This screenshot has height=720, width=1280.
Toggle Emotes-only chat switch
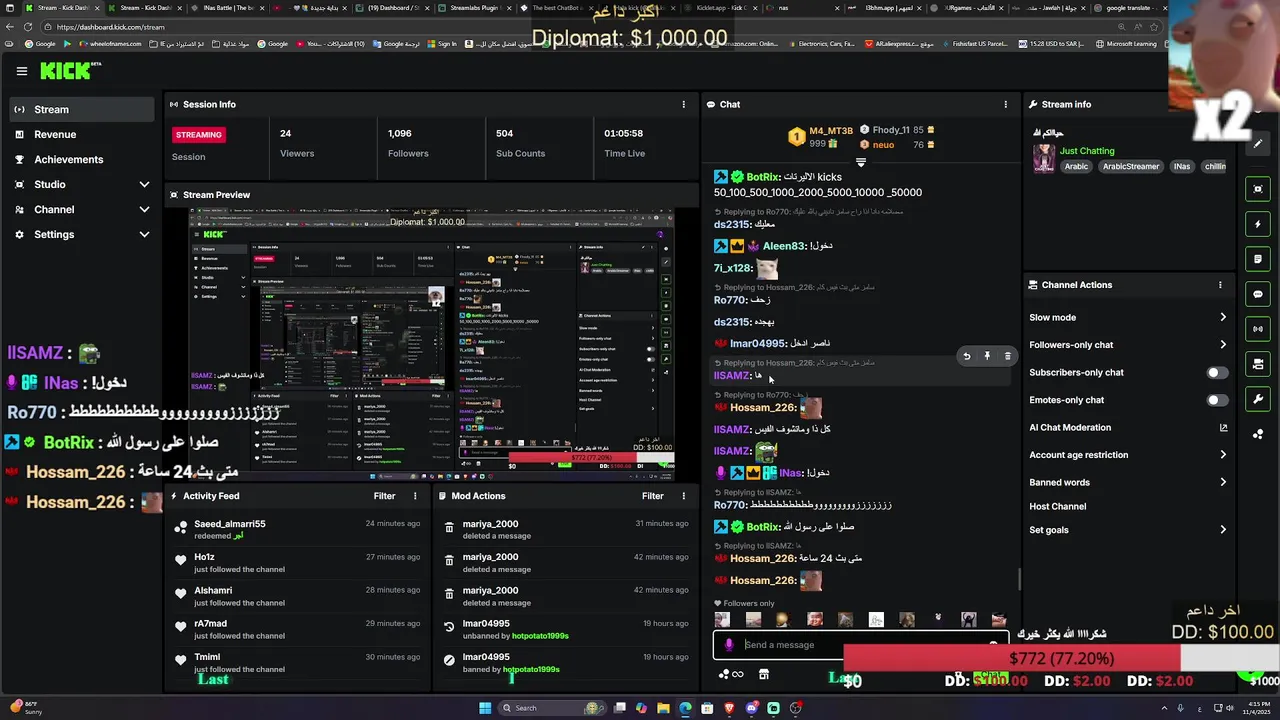(1216, 400)
